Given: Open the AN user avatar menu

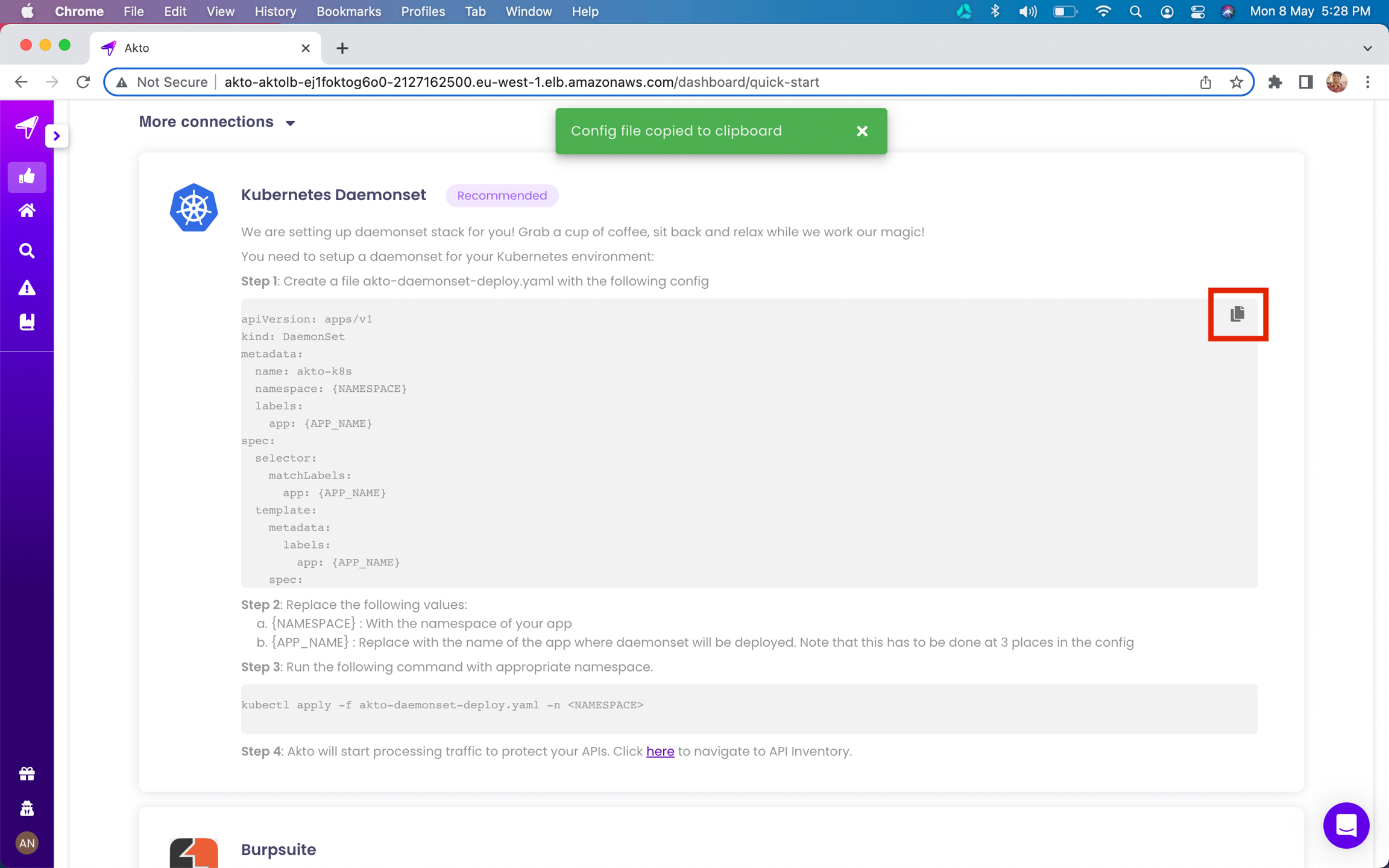Looking at the screenshot, I should coord(27,843).
